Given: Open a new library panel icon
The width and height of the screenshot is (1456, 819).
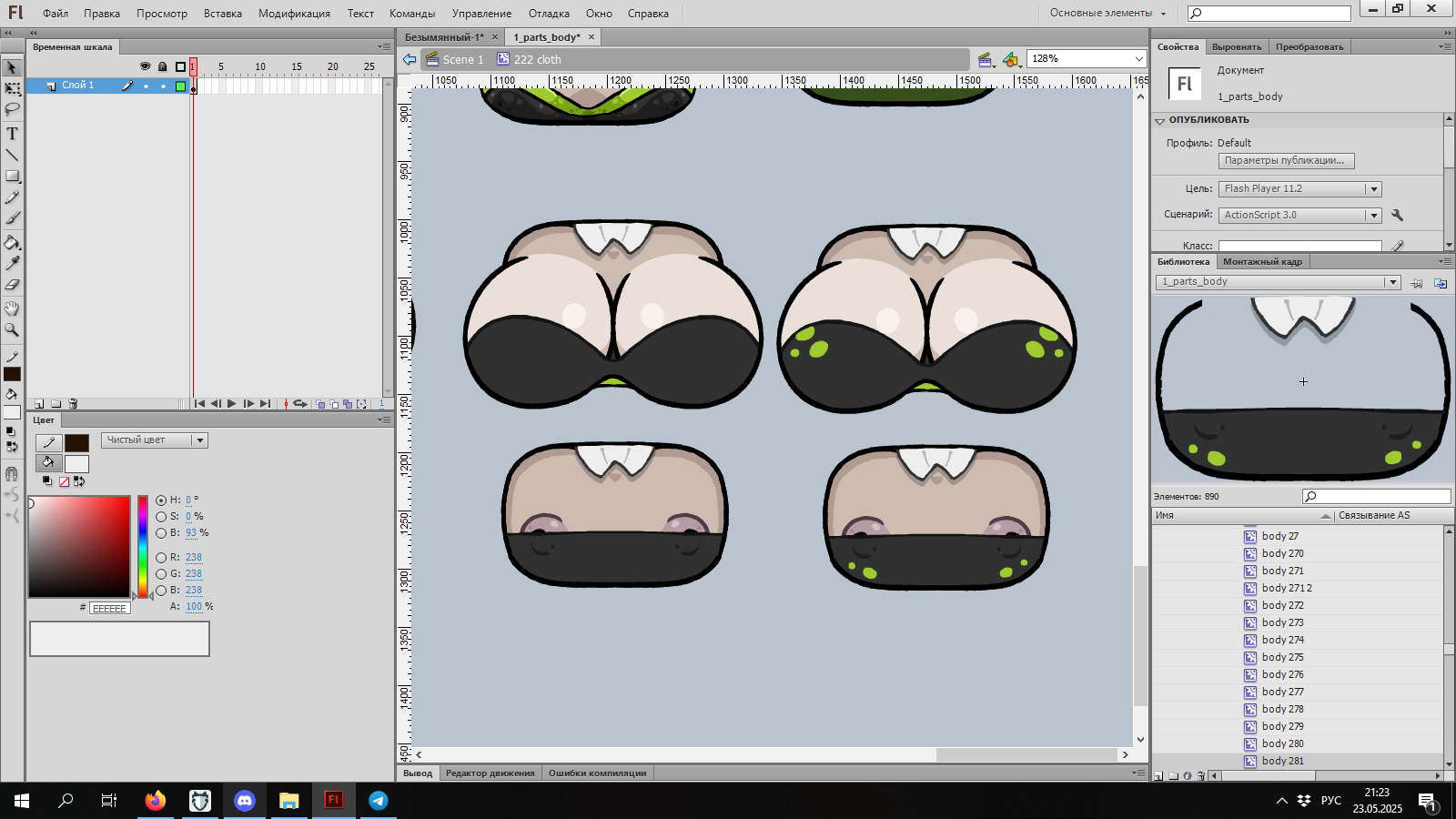Looking at the screenshot, I should point(1441,283).
